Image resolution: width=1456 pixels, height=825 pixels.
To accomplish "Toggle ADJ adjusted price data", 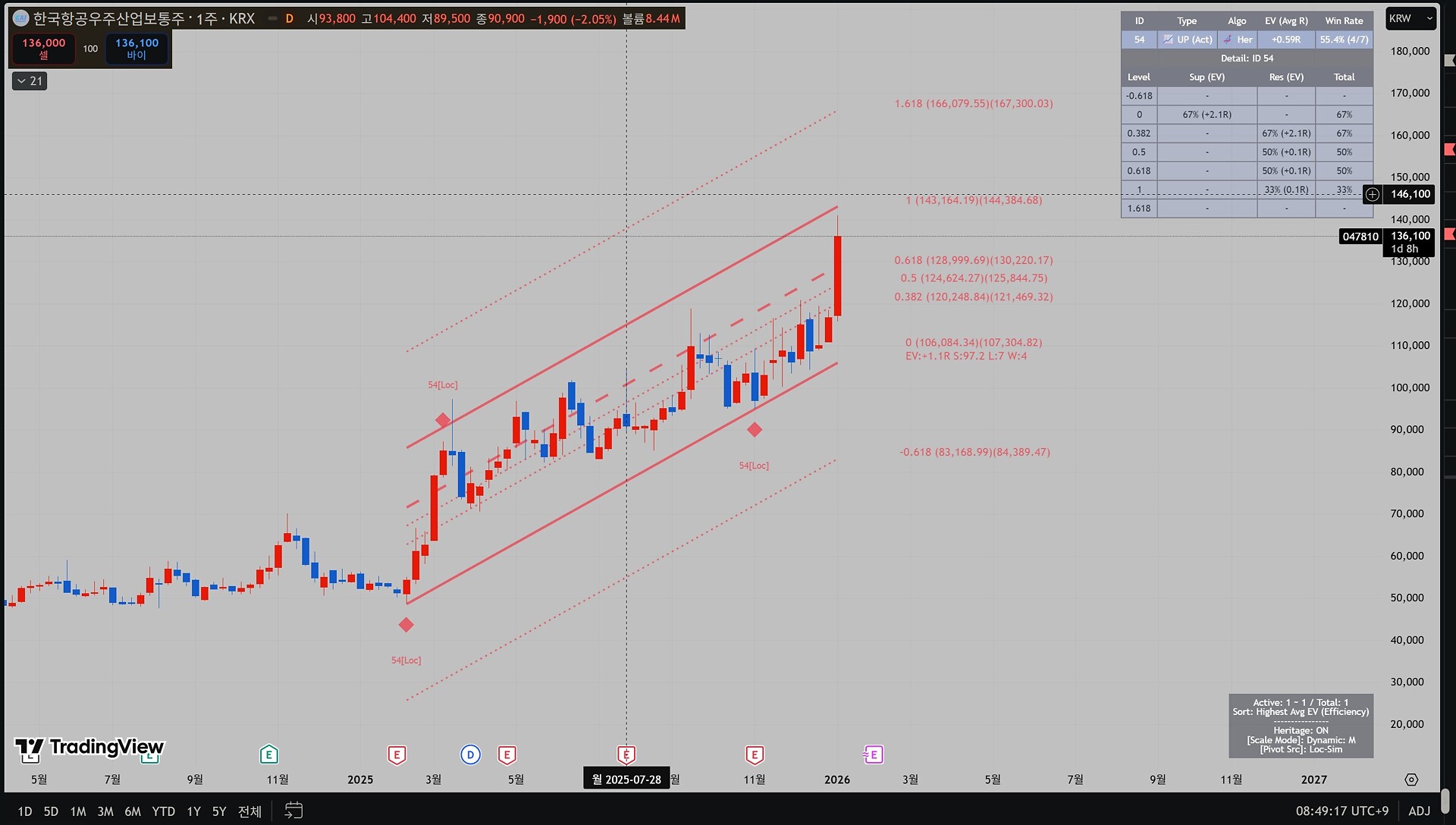I will (x=1419, y=811).
